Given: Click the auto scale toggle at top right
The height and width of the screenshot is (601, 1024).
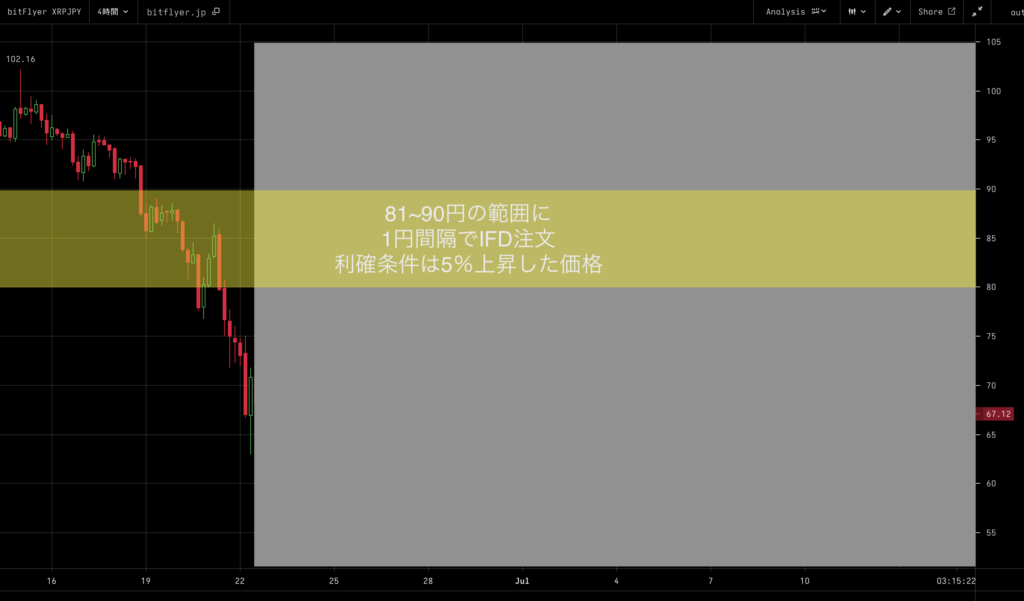Looking at the screenshot, I should 1016,12.
